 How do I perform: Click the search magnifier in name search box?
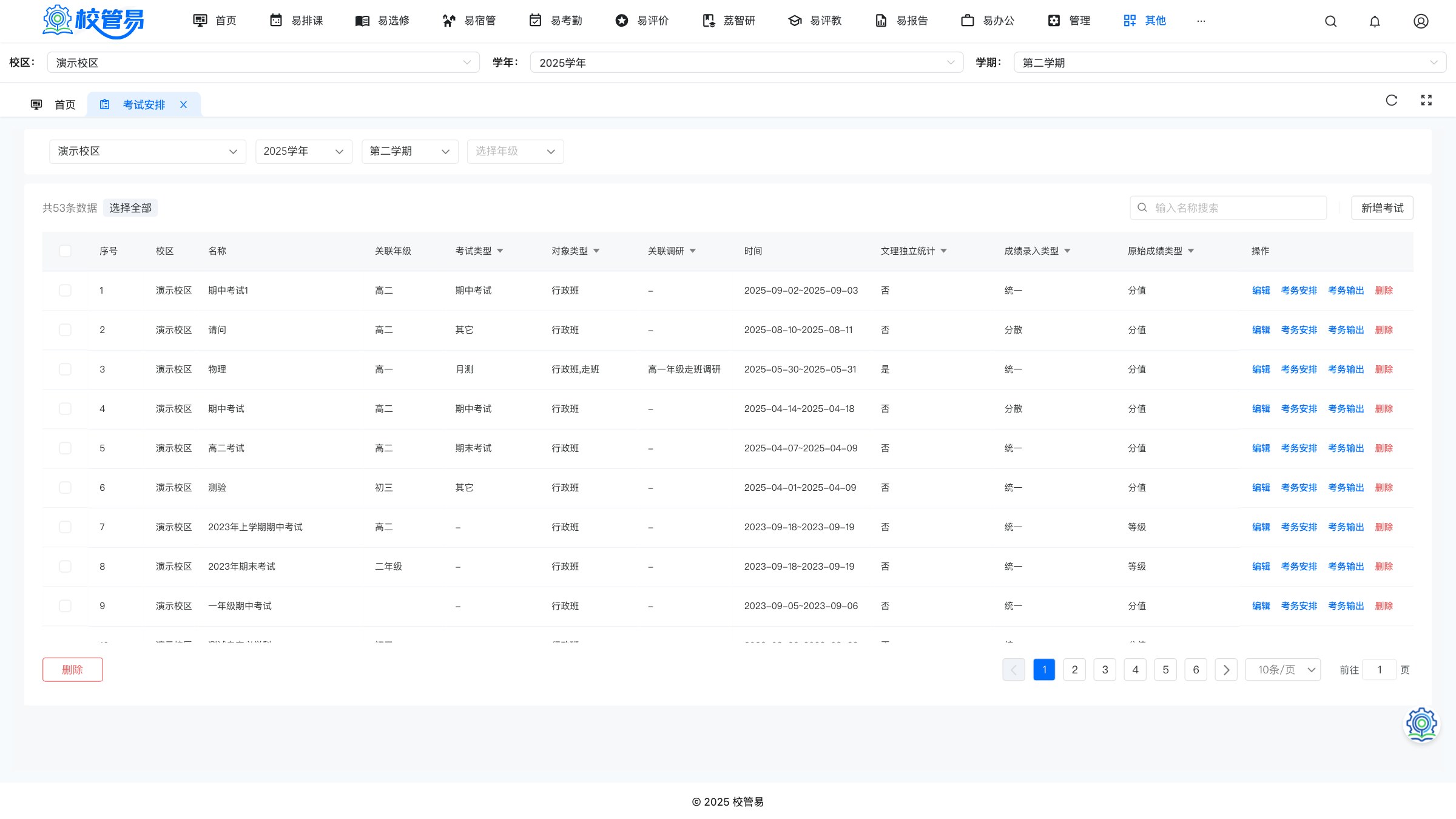[1142, 207]
